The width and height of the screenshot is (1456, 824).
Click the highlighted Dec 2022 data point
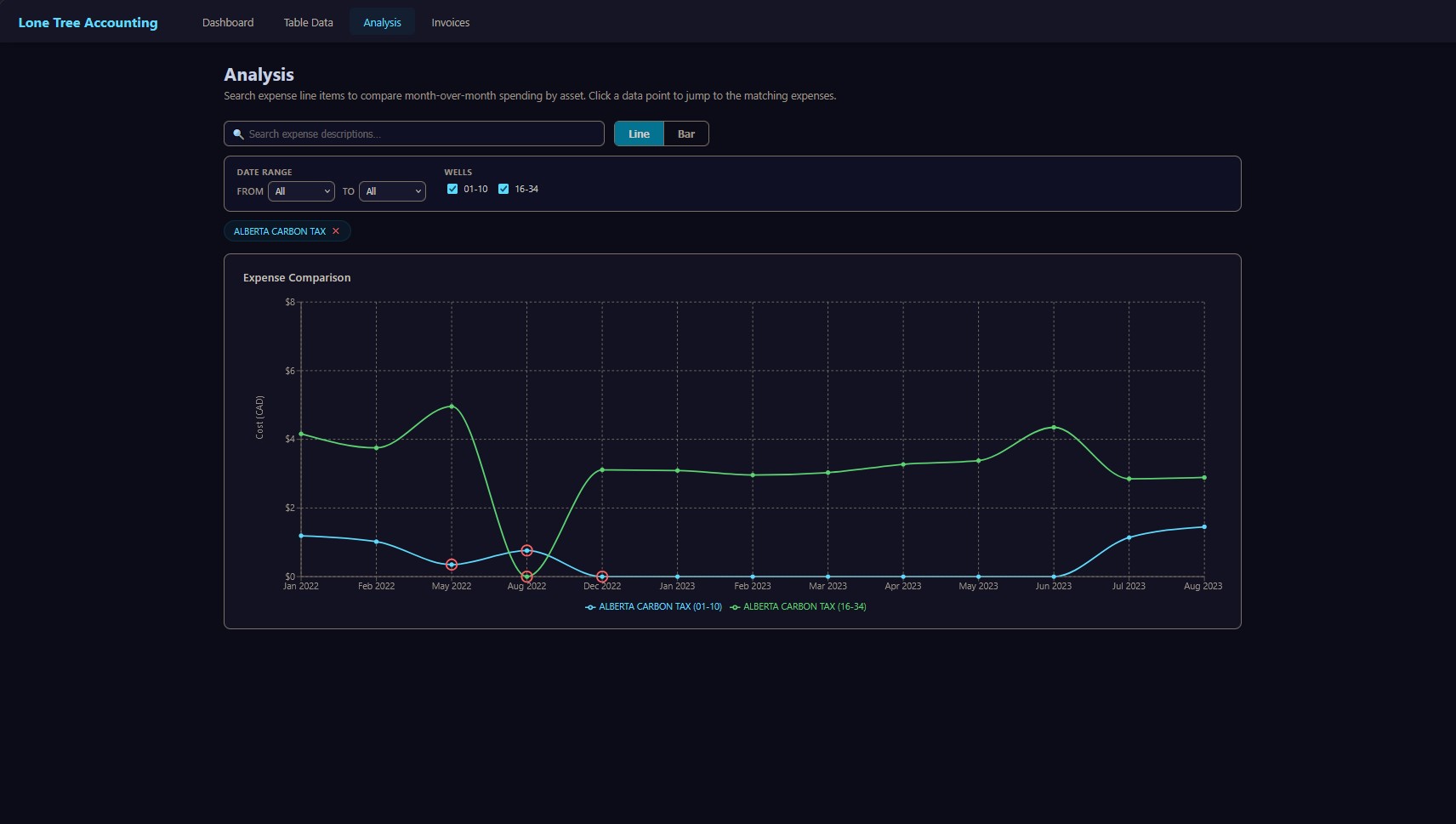(601, 577)
